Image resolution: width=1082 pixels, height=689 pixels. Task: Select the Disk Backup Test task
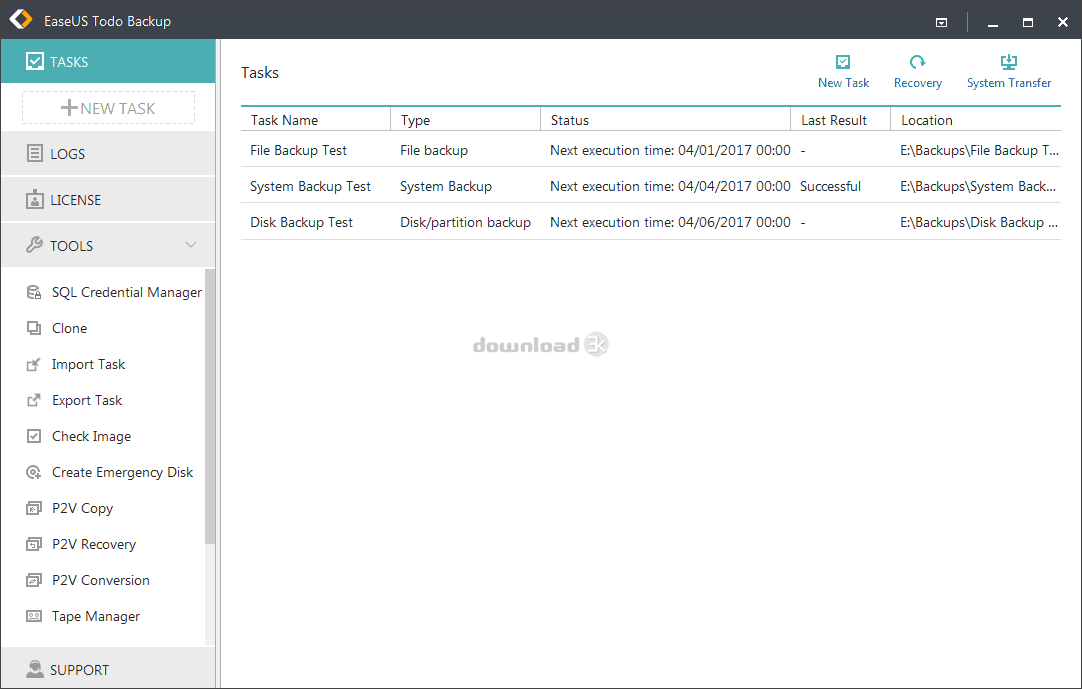301,222
